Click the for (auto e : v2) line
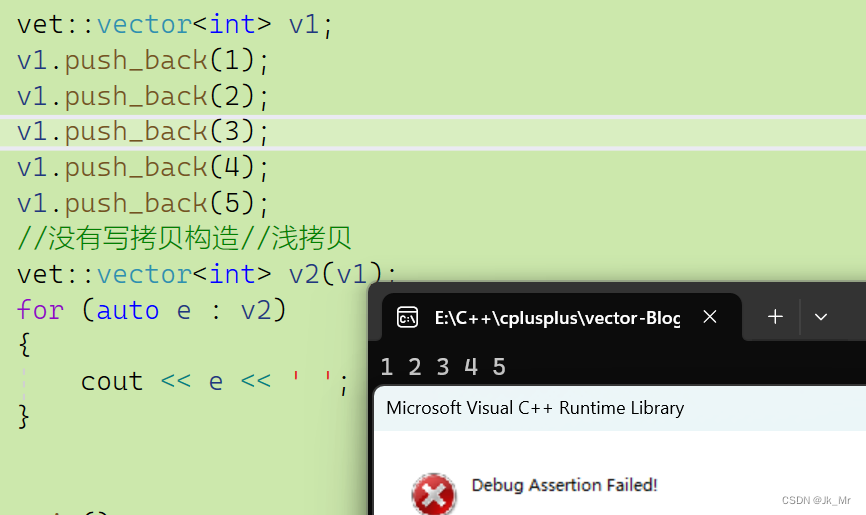Viewport: 866px width, 515px height. pyautogui.click(x=151, y=311)
